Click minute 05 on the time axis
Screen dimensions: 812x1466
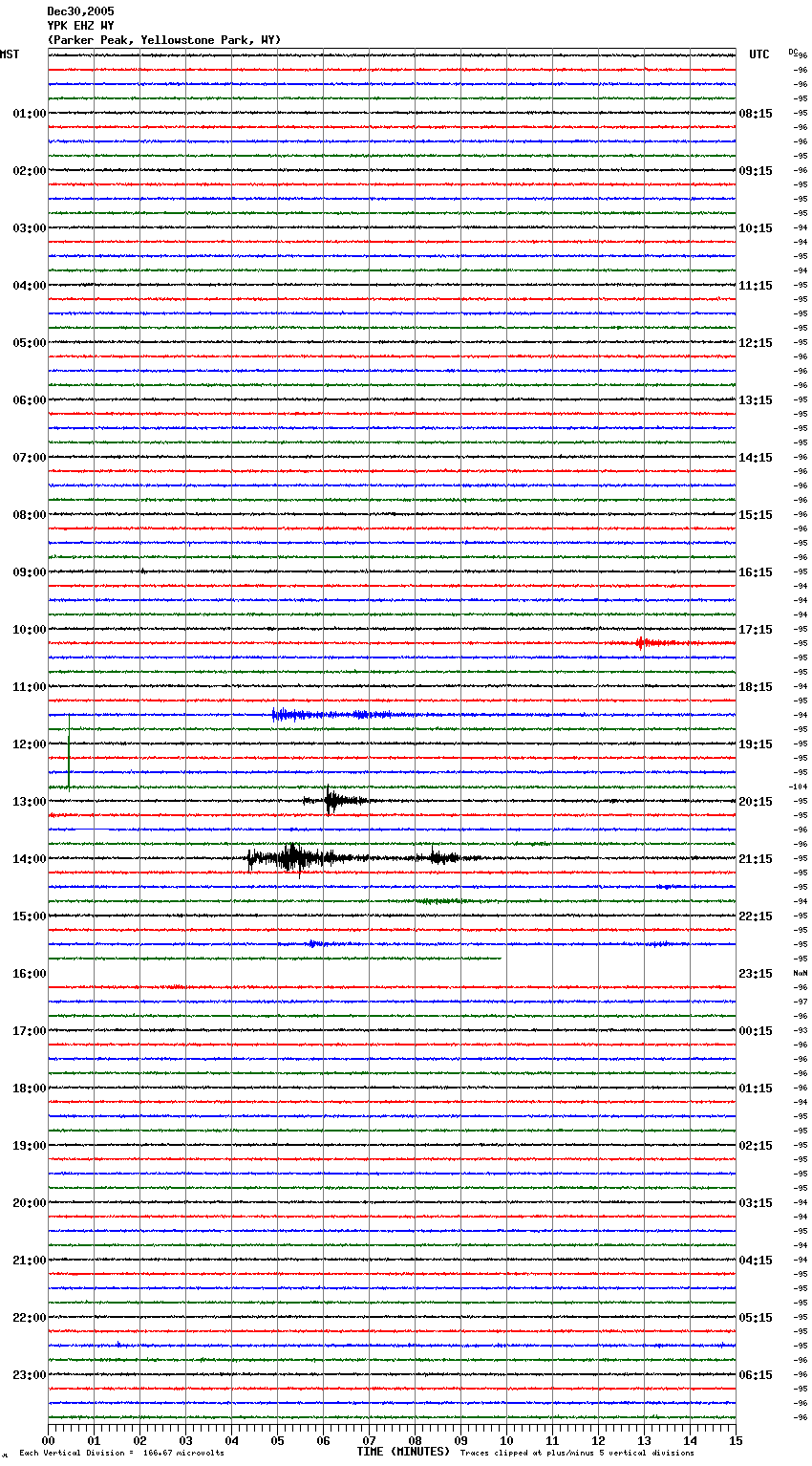[x=277, y=1441]
